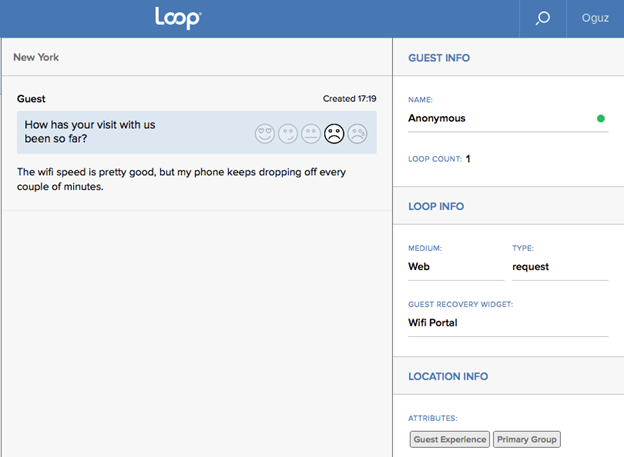Click the Guest Experience attribute tag
This screenshot has height=457, width=624.
pos(450,439)
